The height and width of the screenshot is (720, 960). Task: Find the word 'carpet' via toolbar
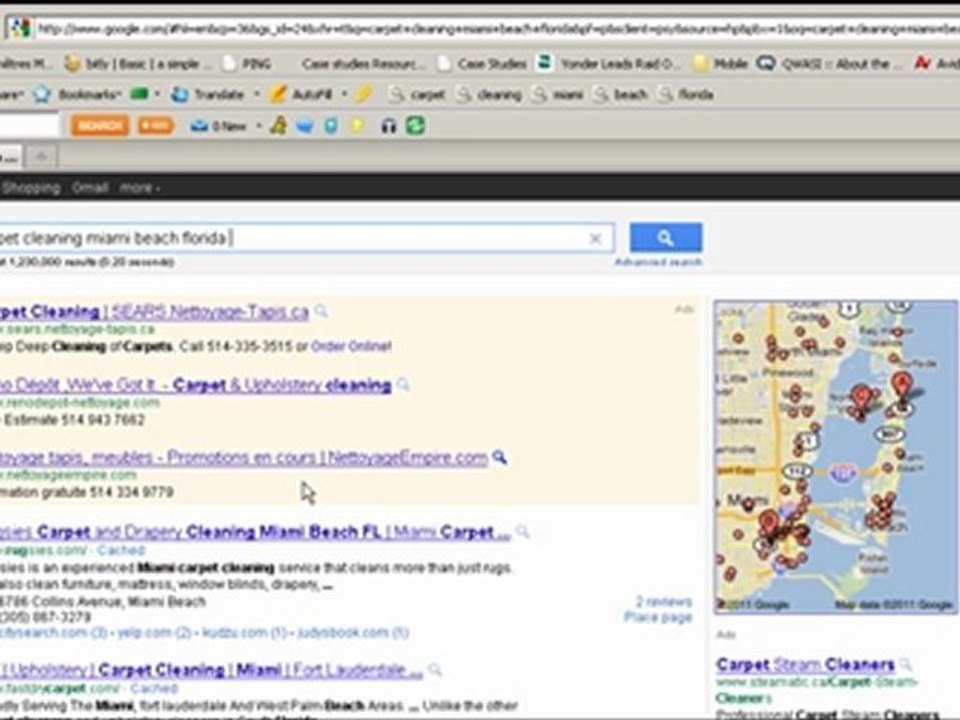(417, 94)
